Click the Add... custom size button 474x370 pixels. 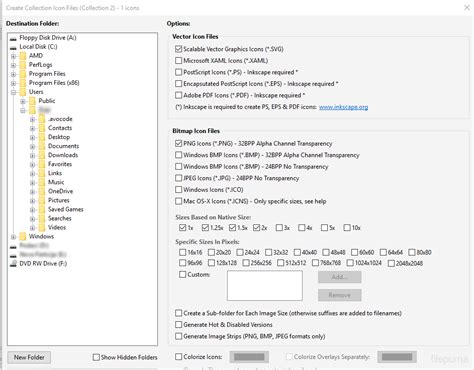(x=339, y=277)
